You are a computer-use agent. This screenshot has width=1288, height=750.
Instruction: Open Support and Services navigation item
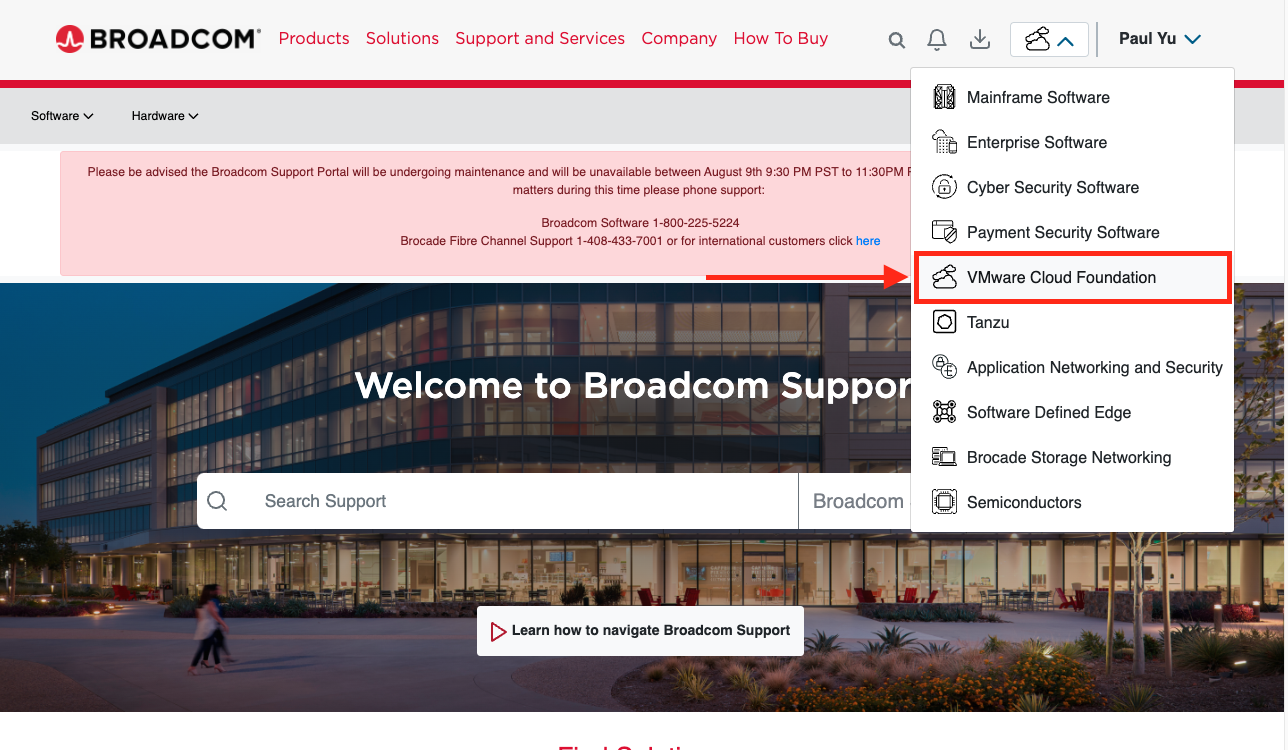[x=540, y=38]
